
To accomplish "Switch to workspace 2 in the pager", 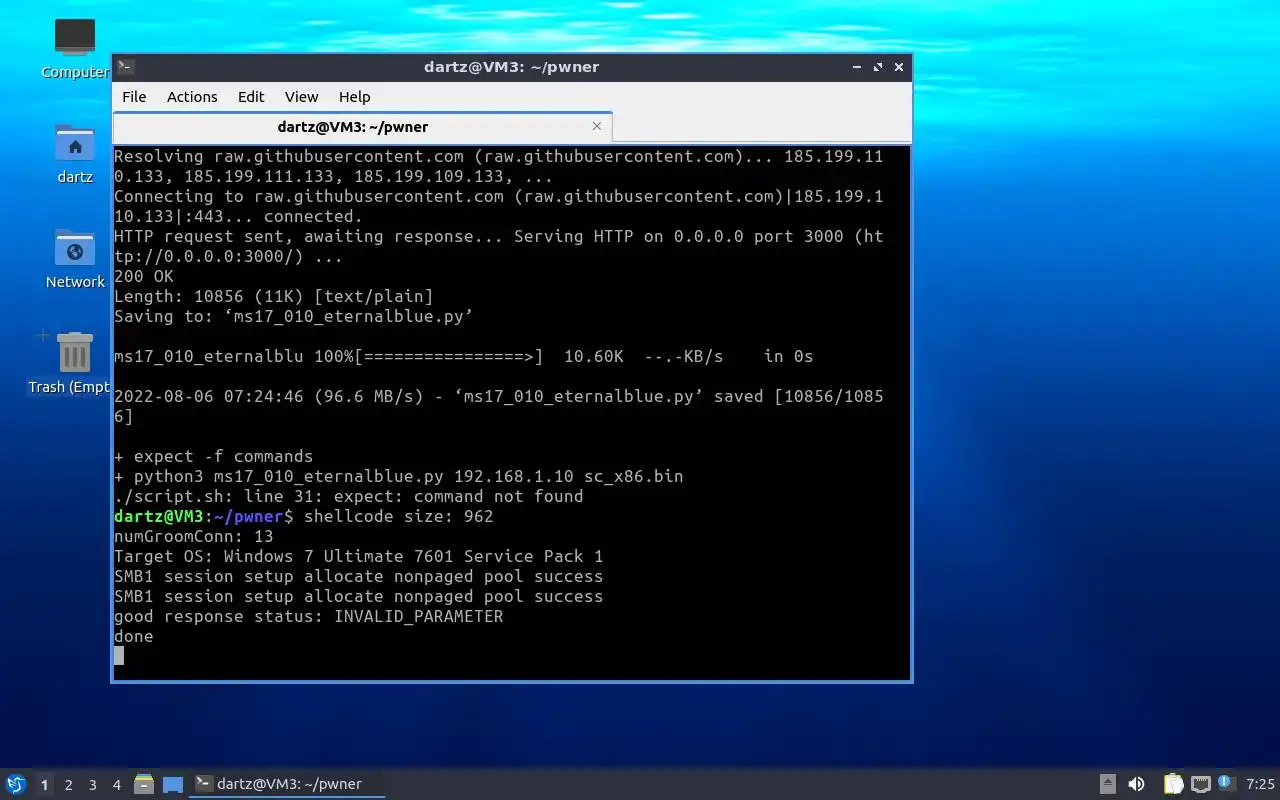I will tap(68, 785).
